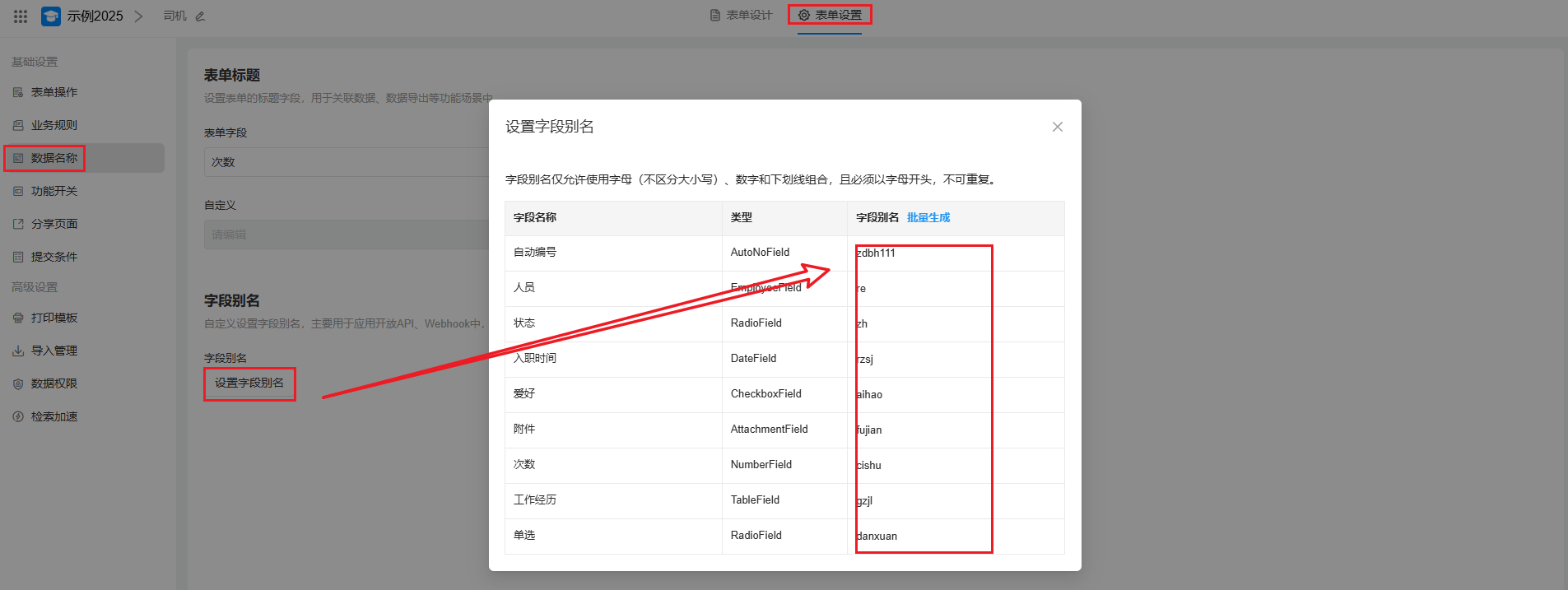Click the edit pencil next to 司机
The height and width of the screenshot is (590, 1568).
(x=200, y=16)
